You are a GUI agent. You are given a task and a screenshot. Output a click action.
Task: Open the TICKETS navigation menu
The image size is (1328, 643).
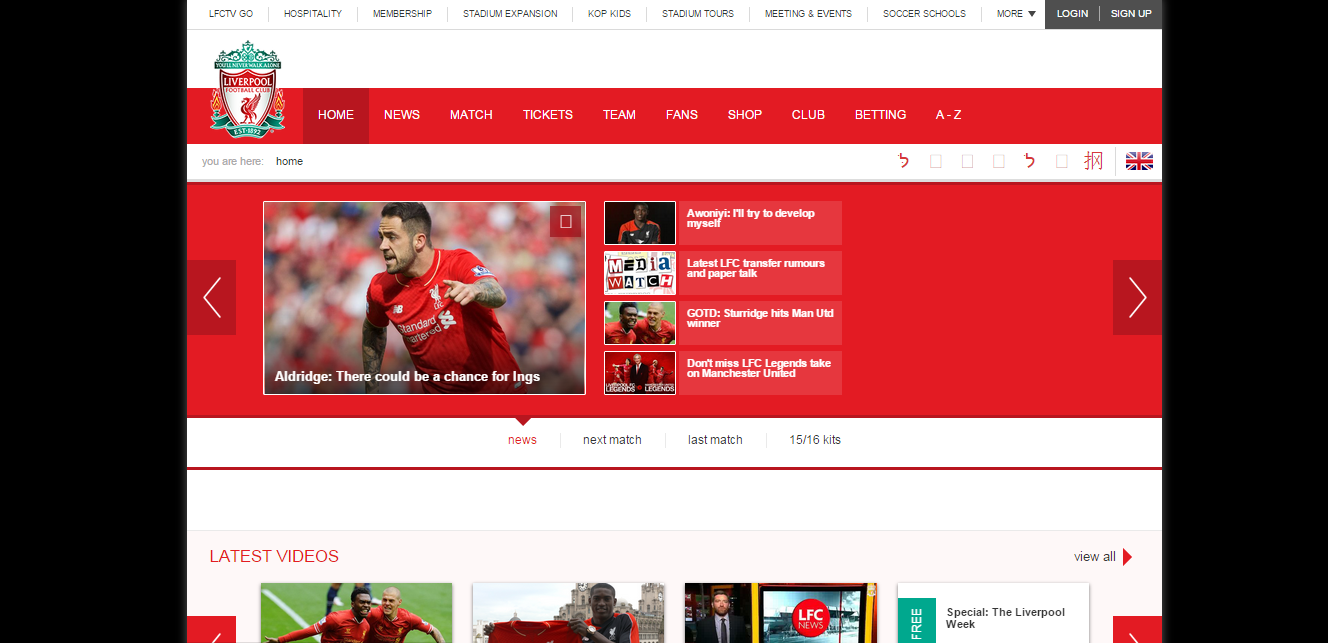548,115
